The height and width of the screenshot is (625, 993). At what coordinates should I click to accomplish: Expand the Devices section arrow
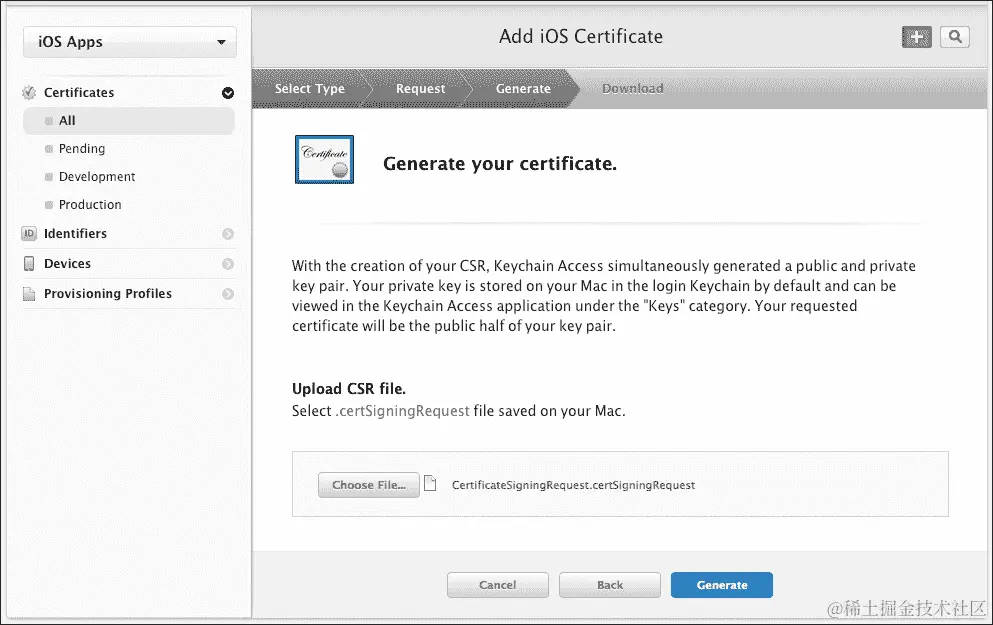click(228, 263)
